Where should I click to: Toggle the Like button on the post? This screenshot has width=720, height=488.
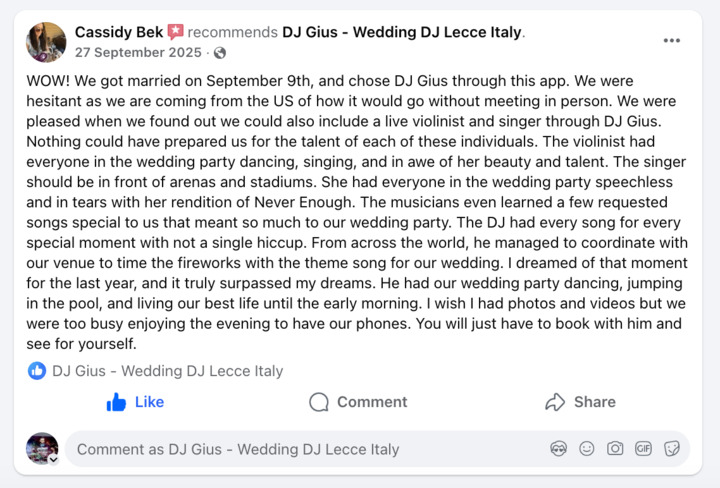click(135, 402)
